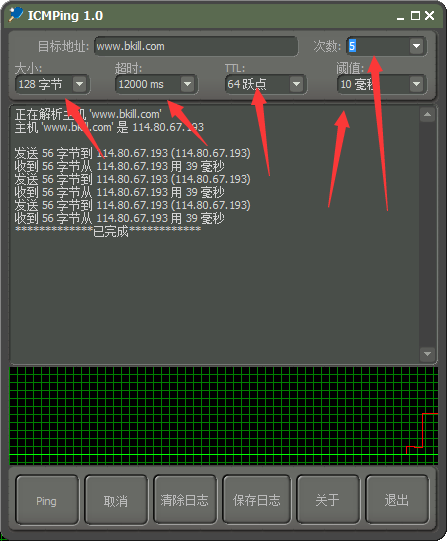Click the 取消 cancel button
The height and width of the screenshot is (541, 447).
(116, 500)
